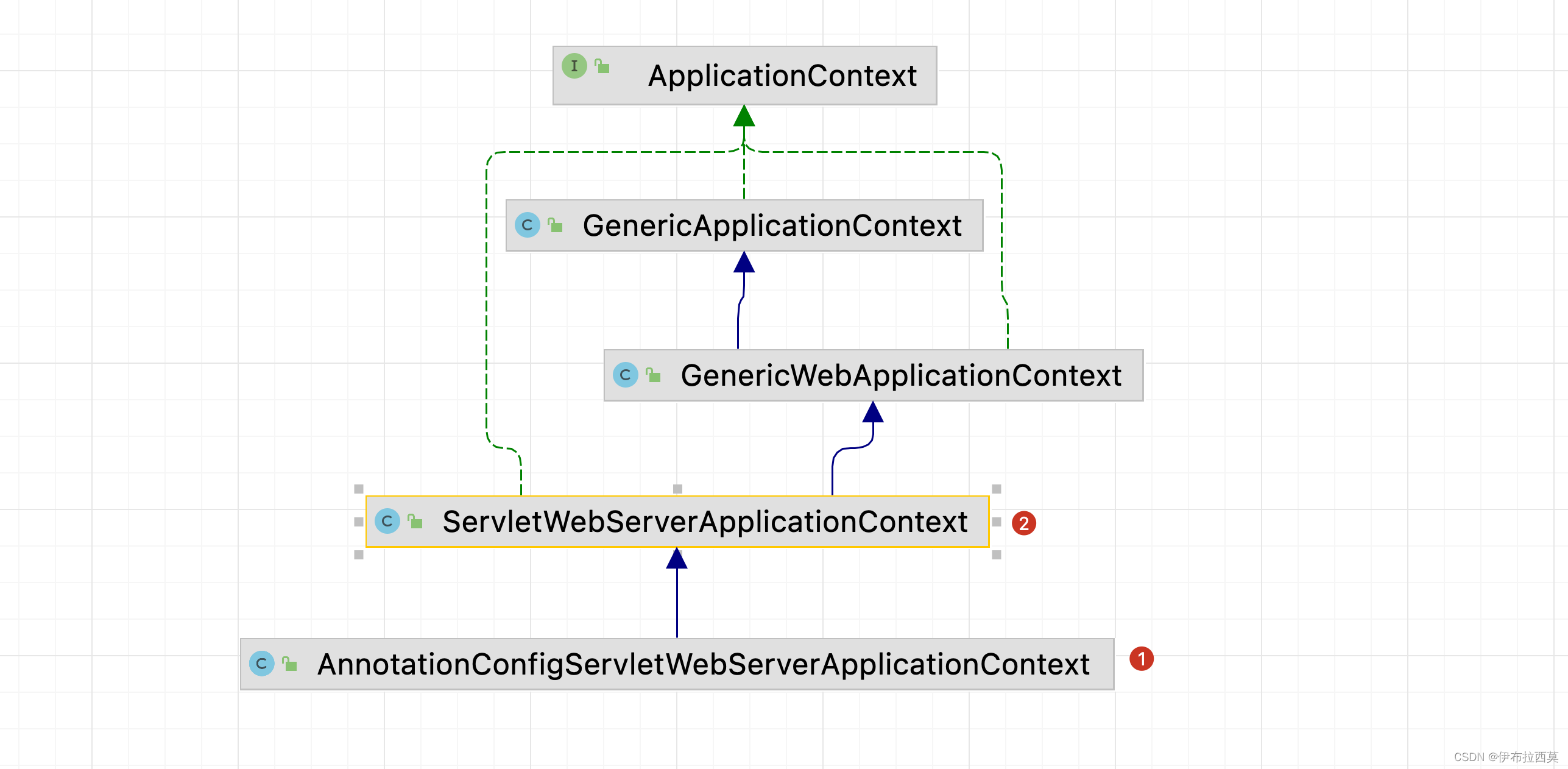
Task: Click the AnnotationConfigServletWebServerApplicationContext lock icon
Action: [289, 664]
